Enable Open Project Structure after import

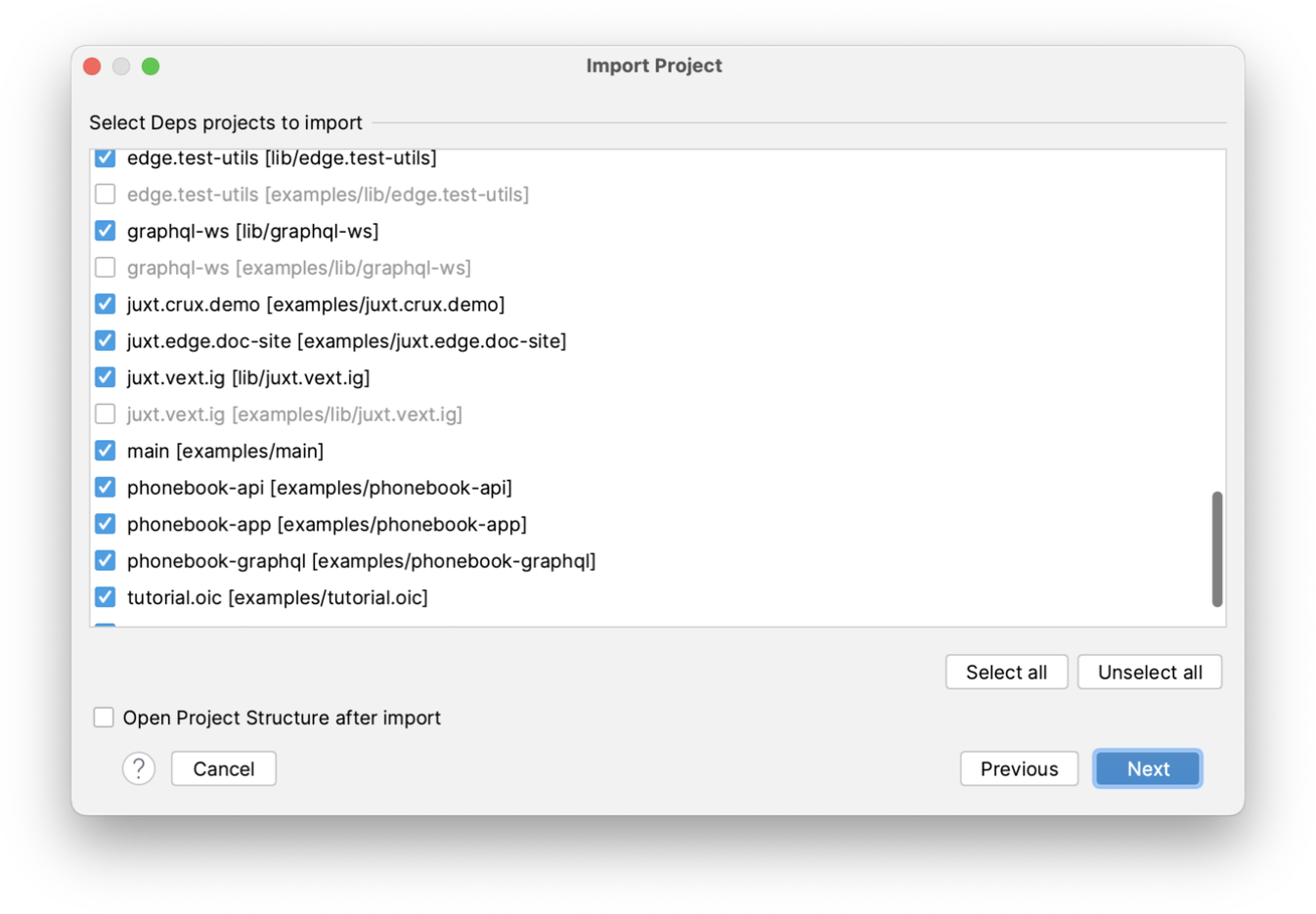point(104,718)
